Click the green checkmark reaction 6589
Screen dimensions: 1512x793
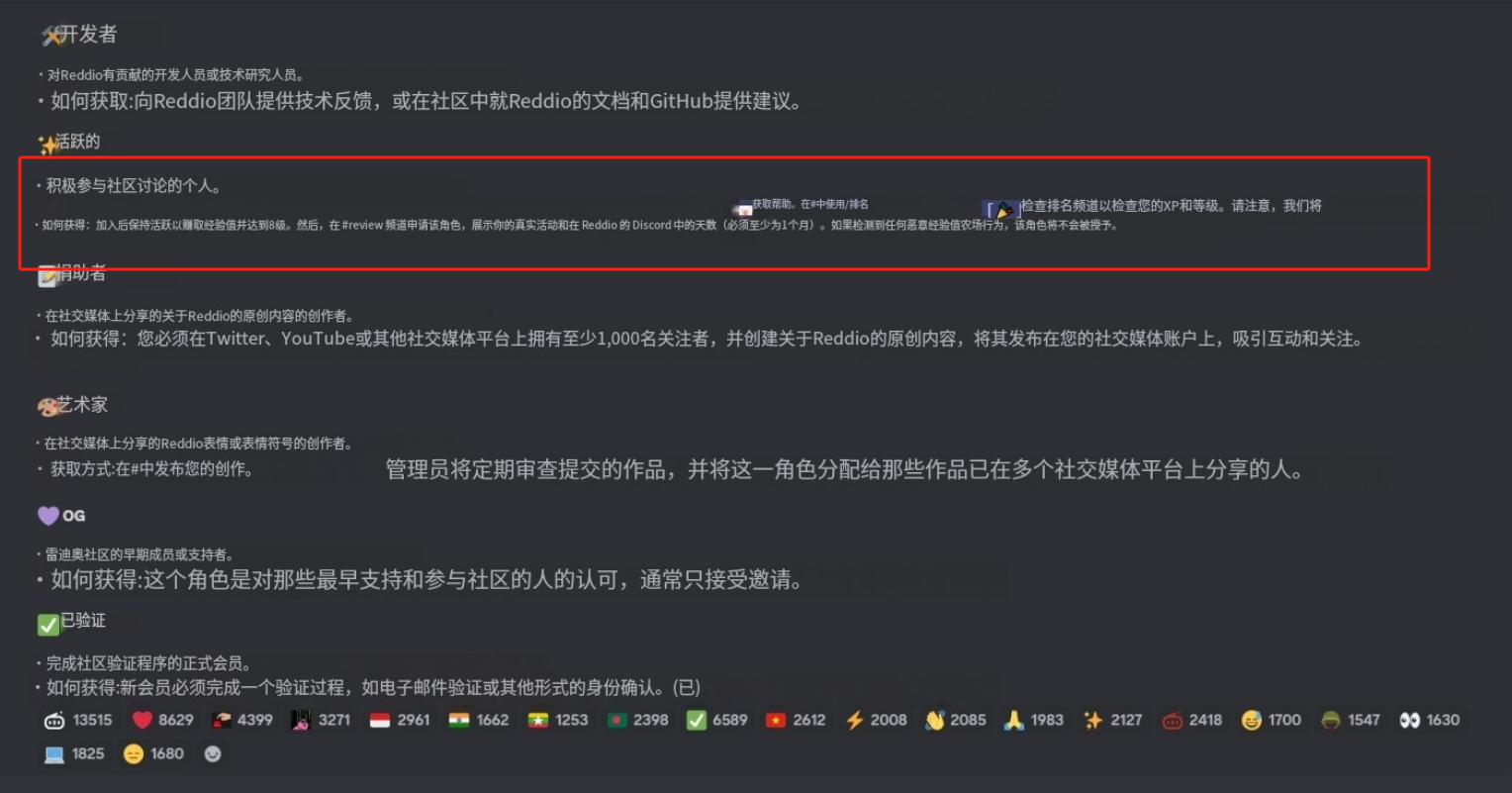[x=717, y=721]
